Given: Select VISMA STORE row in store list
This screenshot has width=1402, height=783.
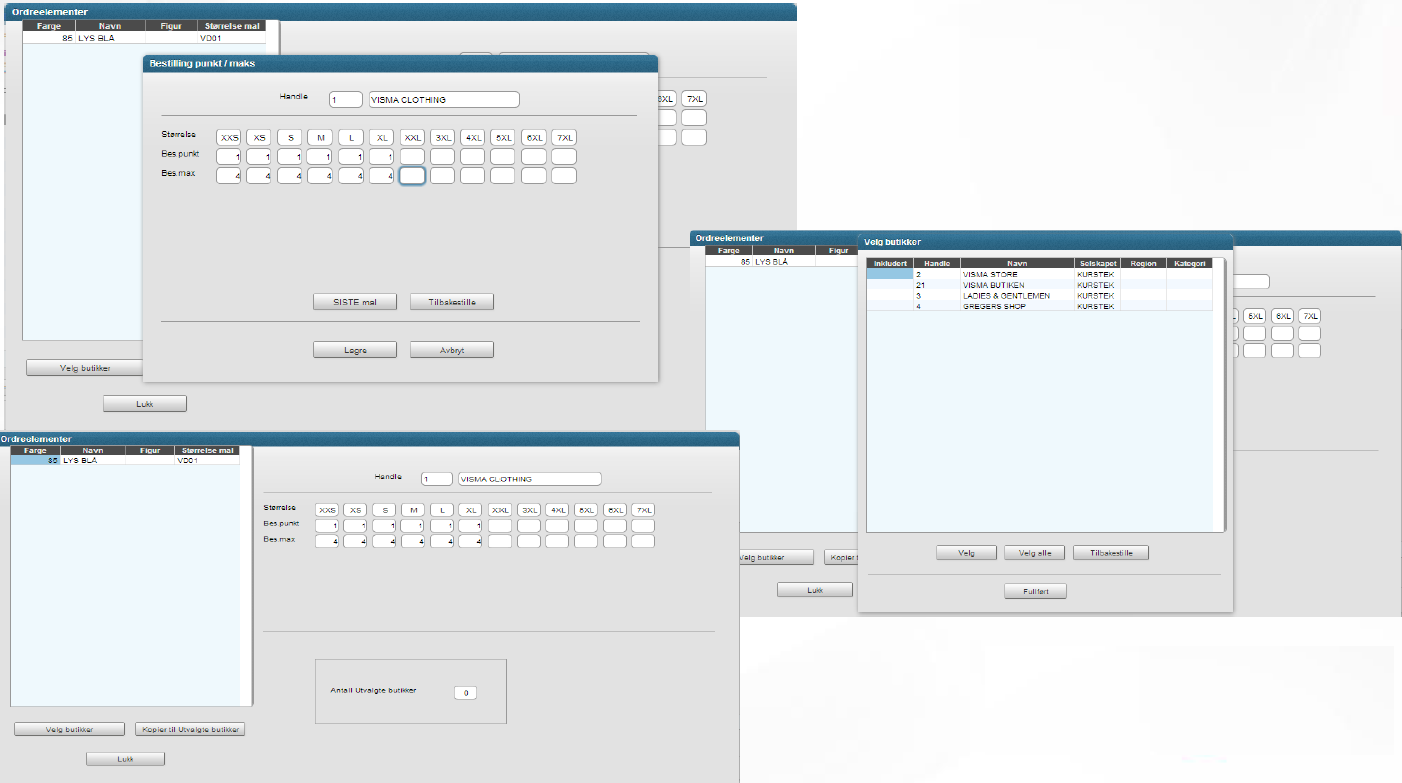Looking at the screenshot, I should coord(1039,274).
